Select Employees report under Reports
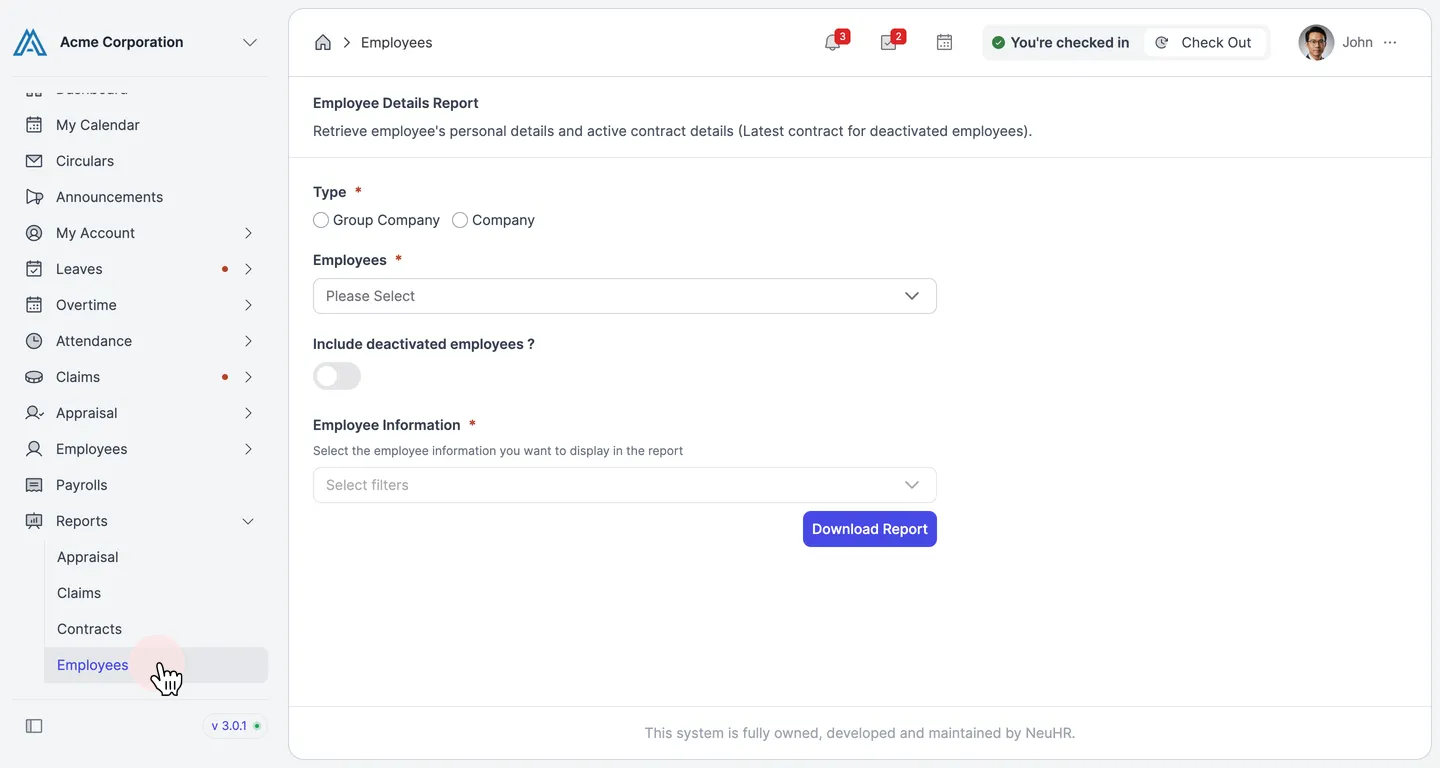The height and width of the screenshot is (768, 1440). tap(156, 665)
